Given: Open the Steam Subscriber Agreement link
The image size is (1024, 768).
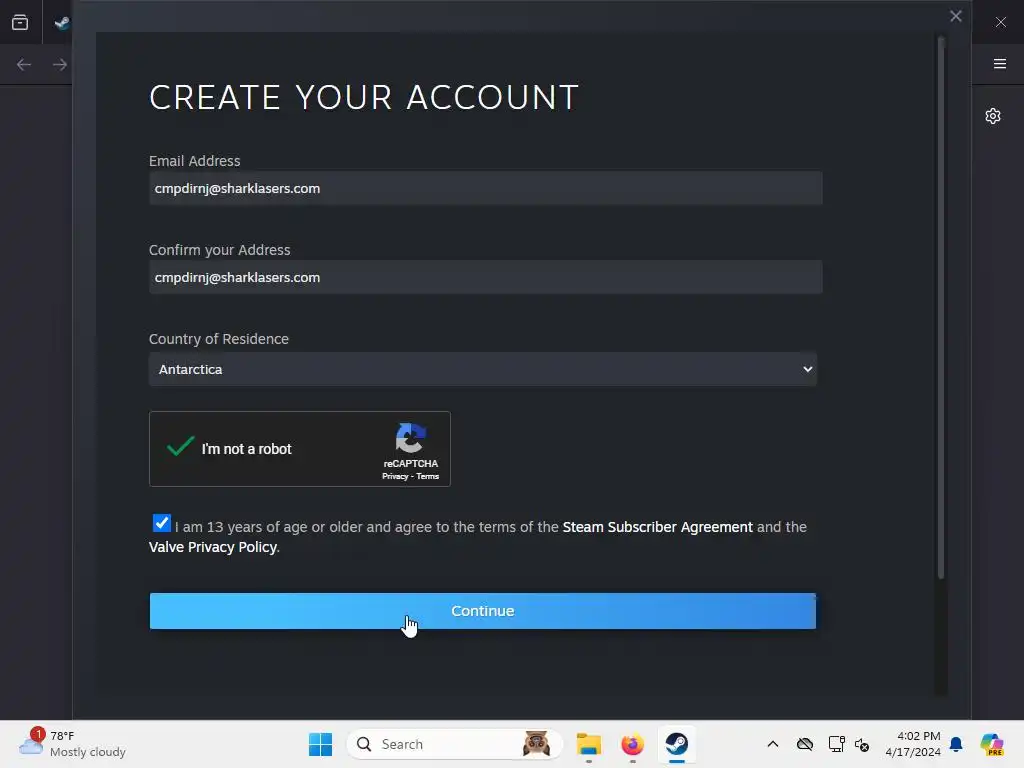Looking at the screenshot, I should 657,527.
